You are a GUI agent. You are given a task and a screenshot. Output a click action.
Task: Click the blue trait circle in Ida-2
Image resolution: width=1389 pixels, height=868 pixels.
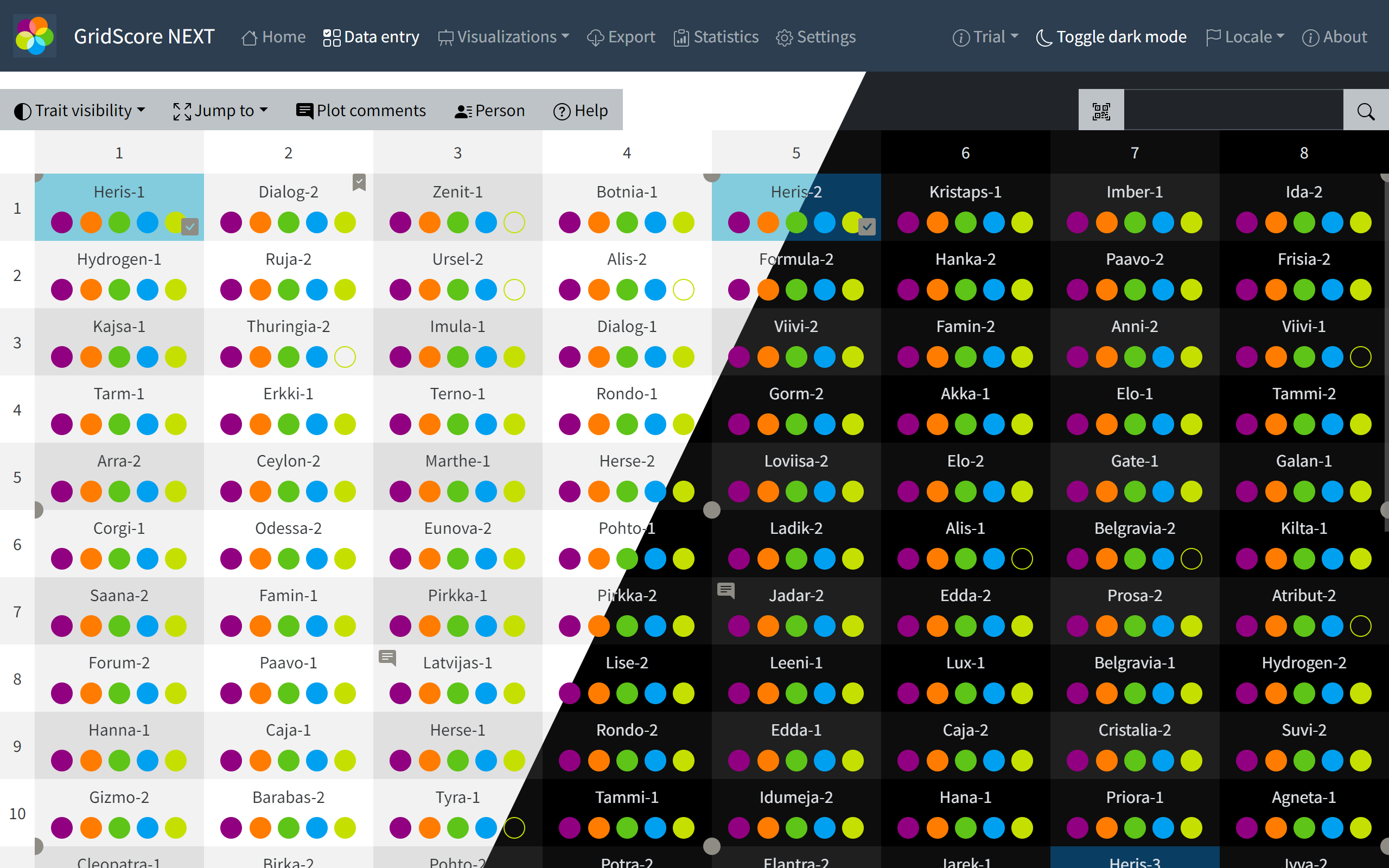click(x=1332, y=223)
